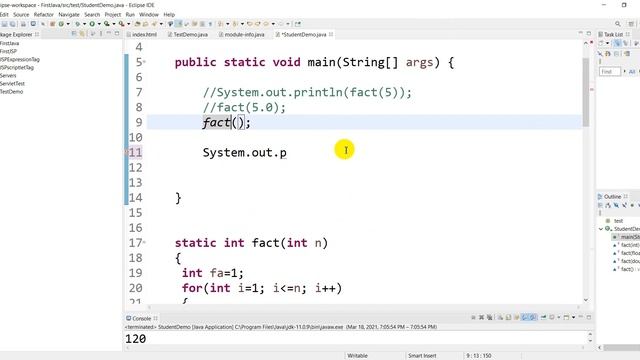640x360 pixels.
Task: Open the External Tools dropdown arrow
Action: tap(129, 24)
